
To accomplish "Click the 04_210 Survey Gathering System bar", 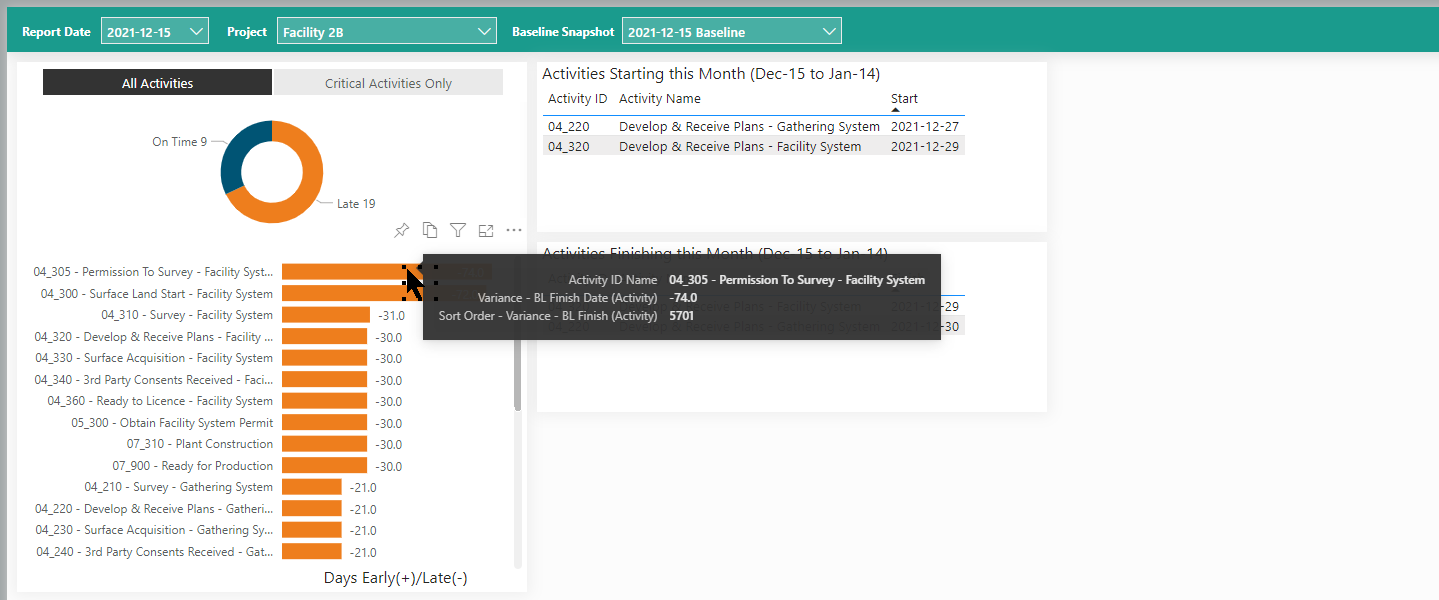I will pos(311,487).
